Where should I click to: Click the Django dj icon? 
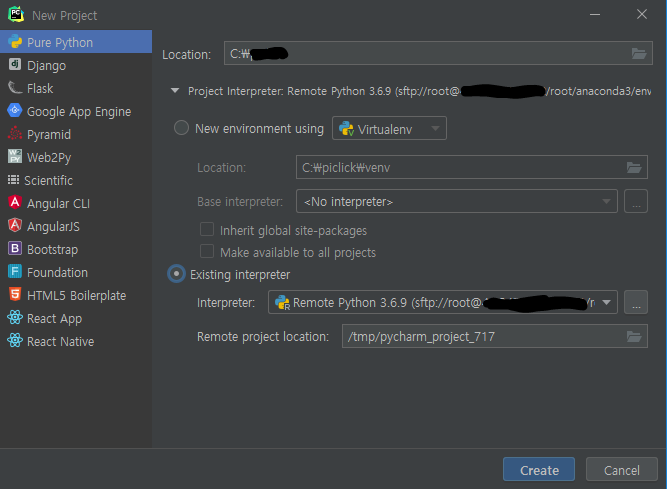(15, 65)
